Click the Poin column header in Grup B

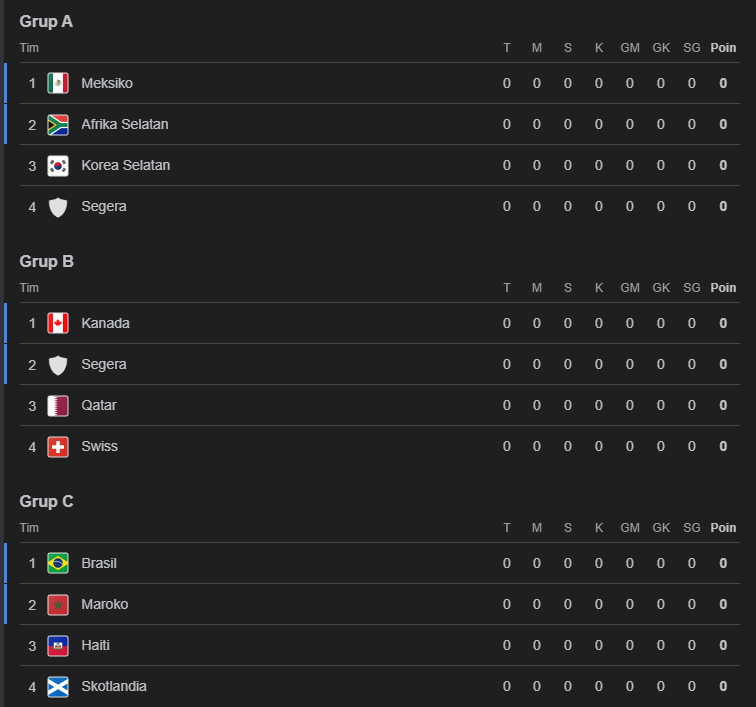[x=723, y=288]
